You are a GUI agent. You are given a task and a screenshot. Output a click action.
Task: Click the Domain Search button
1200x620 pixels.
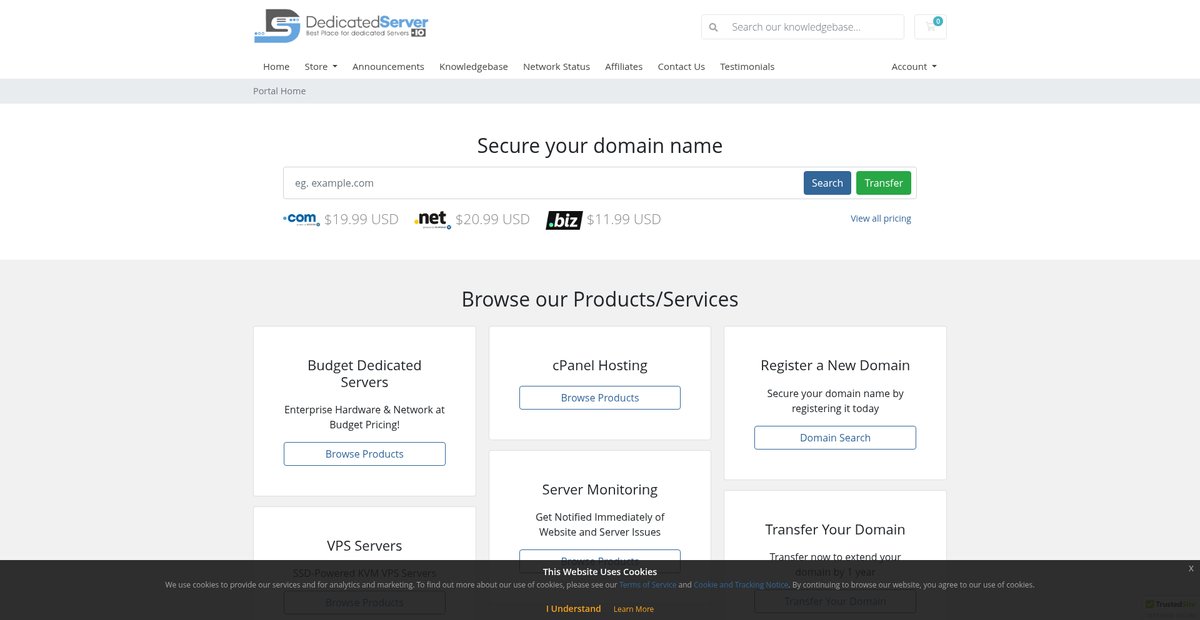click(835, 438)
